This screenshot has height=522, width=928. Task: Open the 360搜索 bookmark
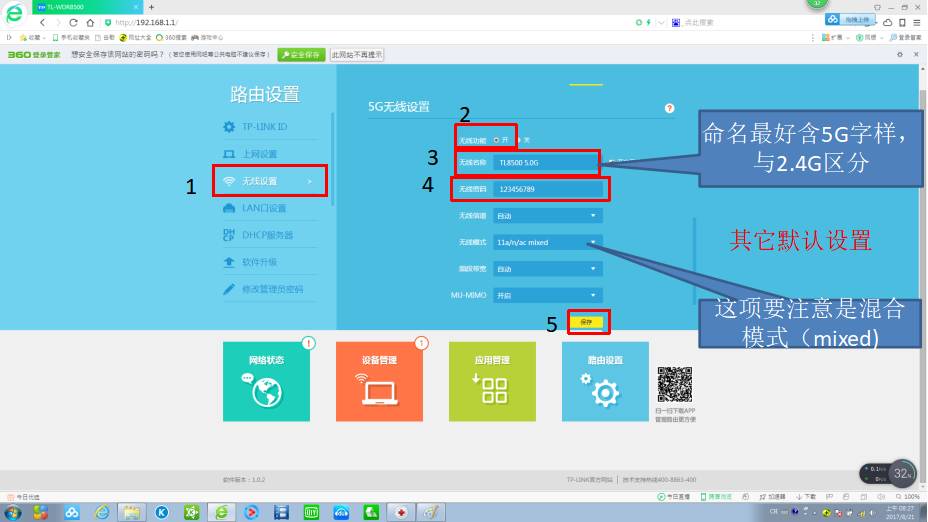point(171,38)
